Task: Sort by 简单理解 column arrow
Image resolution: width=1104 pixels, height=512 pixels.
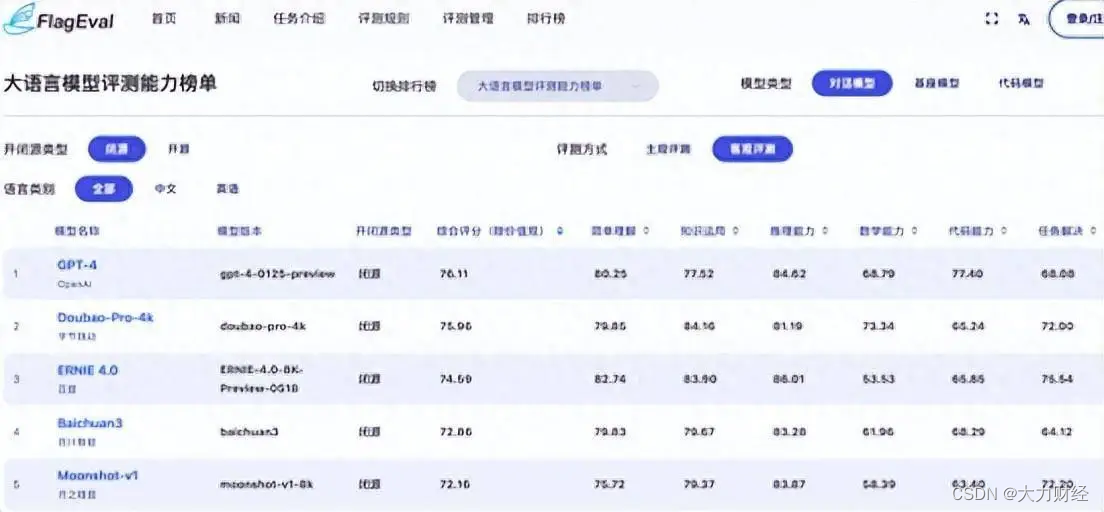Action: pyautogui.click(x=646, y=231)
